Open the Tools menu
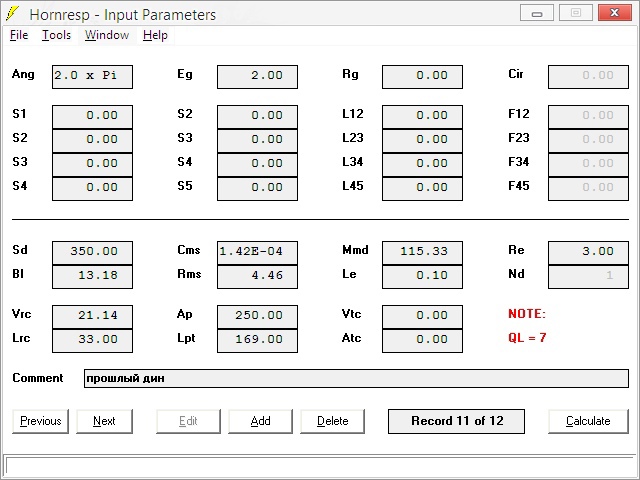This screenshot has width=640, height=480. pyautogui.click(x=56, y=35)
